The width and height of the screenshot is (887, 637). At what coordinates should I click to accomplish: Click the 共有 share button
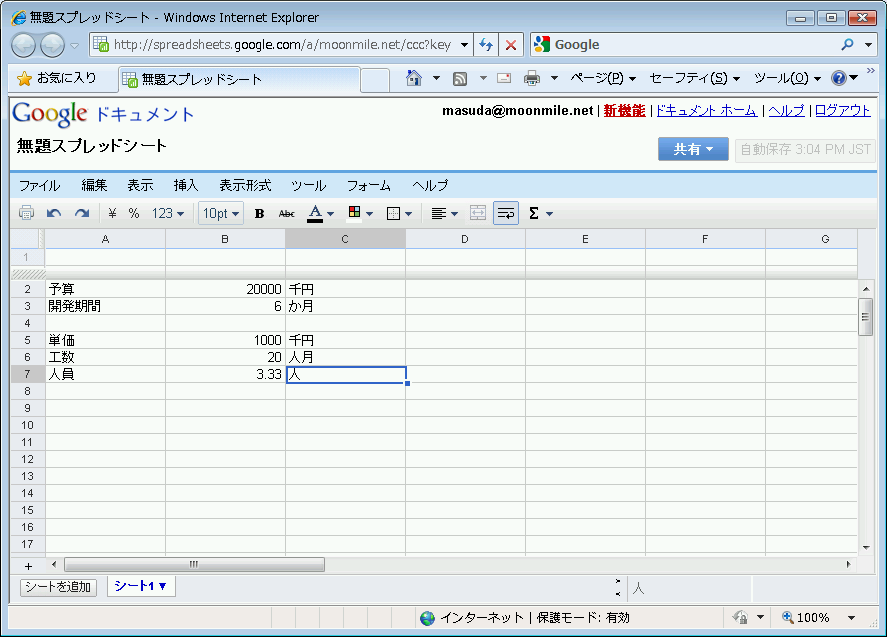click(692, 149)
